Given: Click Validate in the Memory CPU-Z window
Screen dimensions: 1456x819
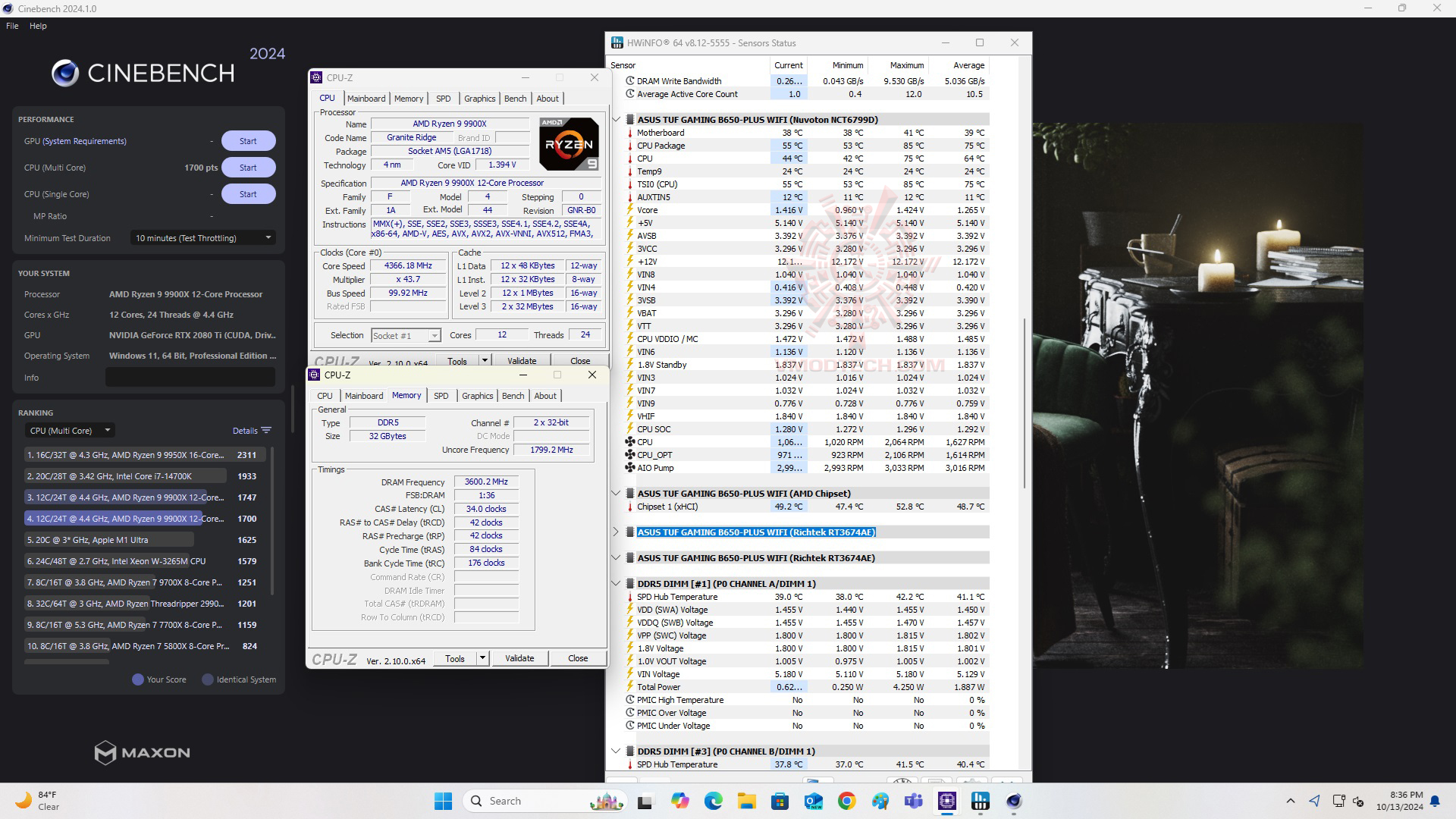Looking at the screenshot, I should click(519, 658).
